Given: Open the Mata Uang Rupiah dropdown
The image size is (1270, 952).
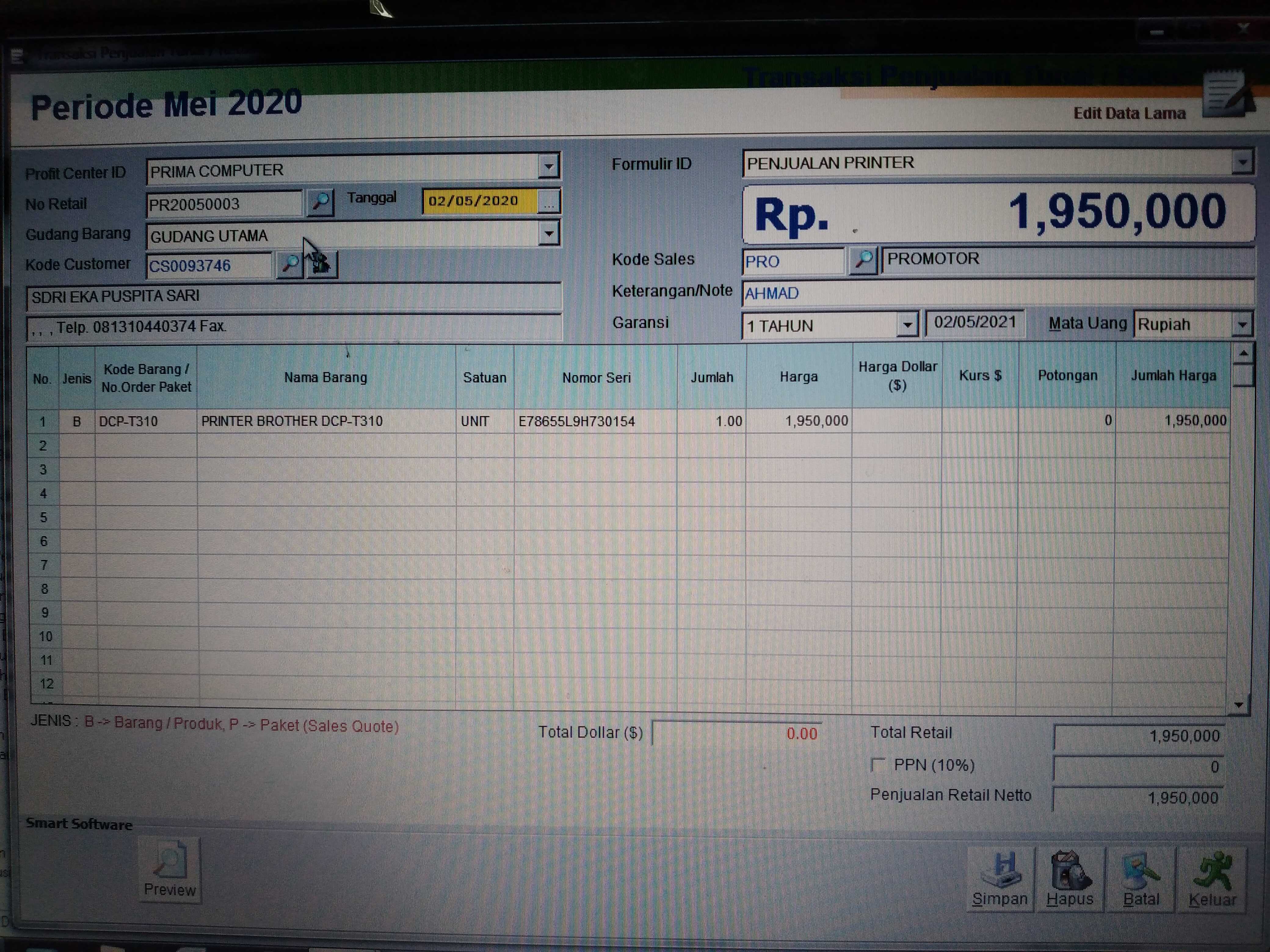Looking at the screenshot, I should (x=1242, y=325).
